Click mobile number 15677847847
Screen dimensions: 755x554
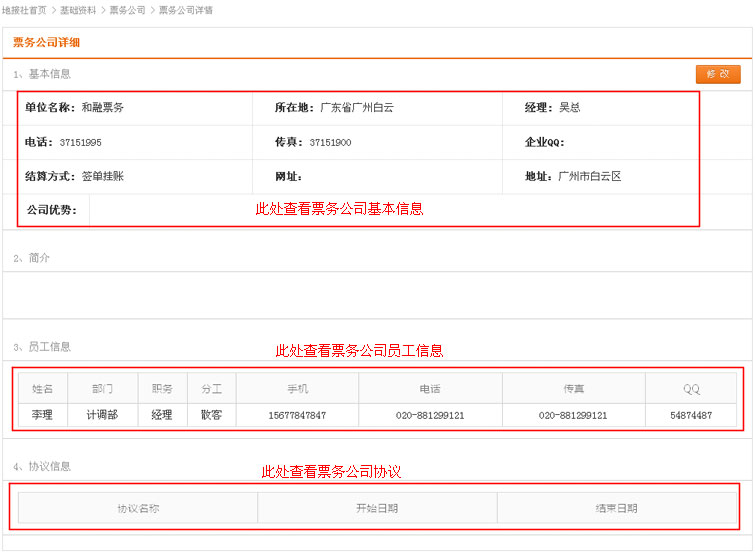[x=297, y=415]
